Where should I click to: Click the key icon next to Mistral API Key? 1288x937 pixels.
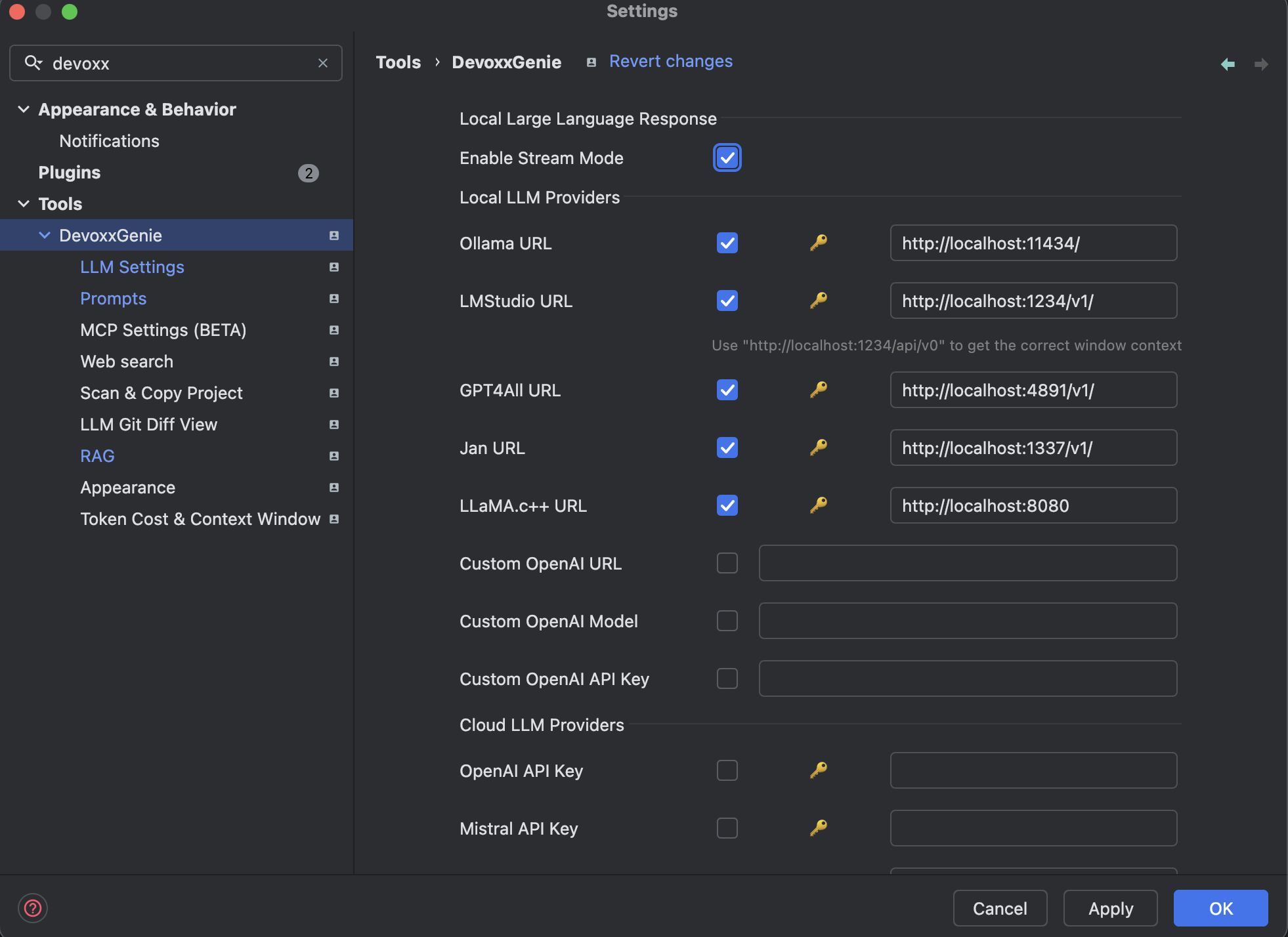(818, 828)
